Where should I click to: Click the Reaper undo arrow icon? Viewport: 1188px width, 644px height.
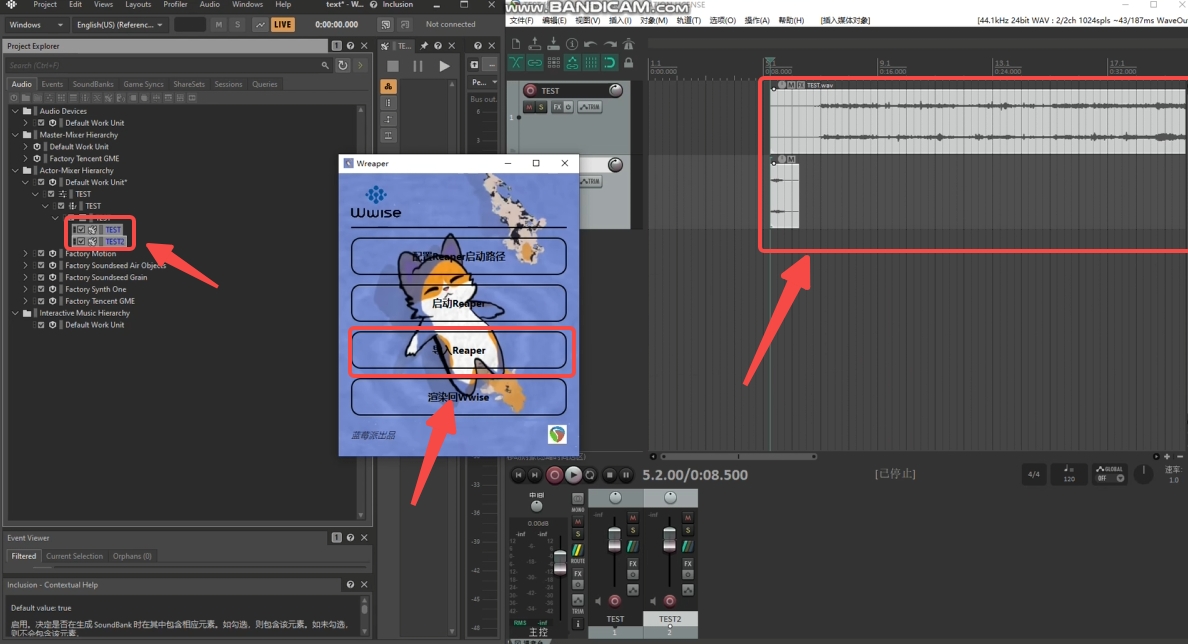click(590, 44)
